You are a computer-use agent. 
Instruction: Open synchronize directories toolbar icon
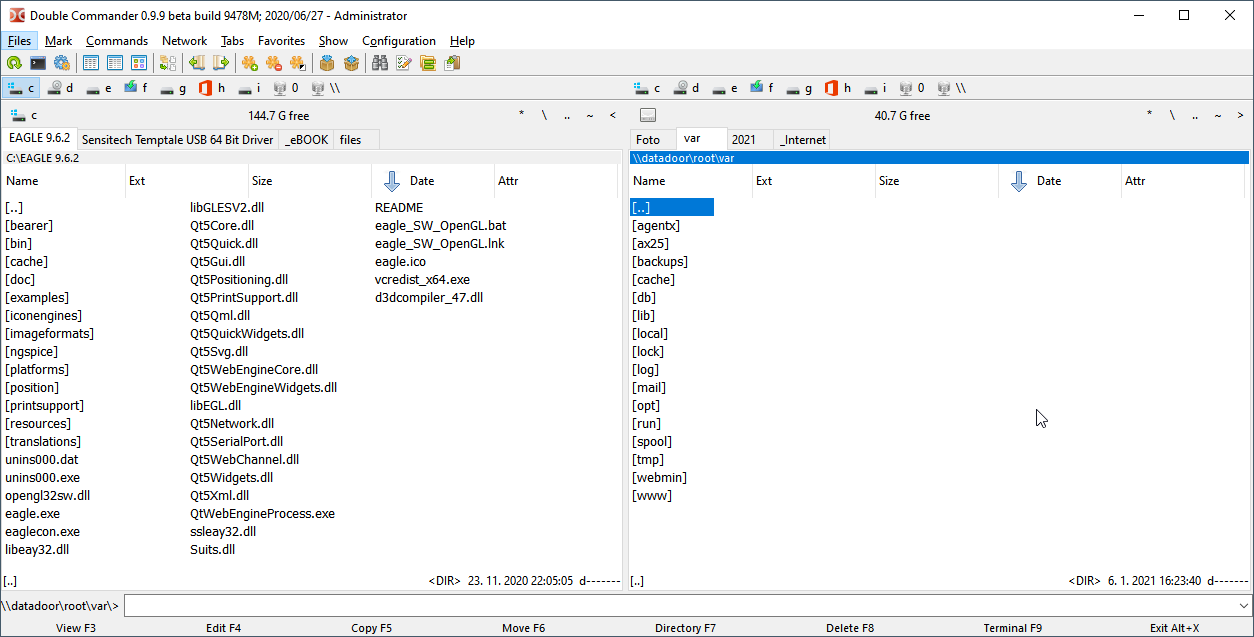[x=428, y=63]
